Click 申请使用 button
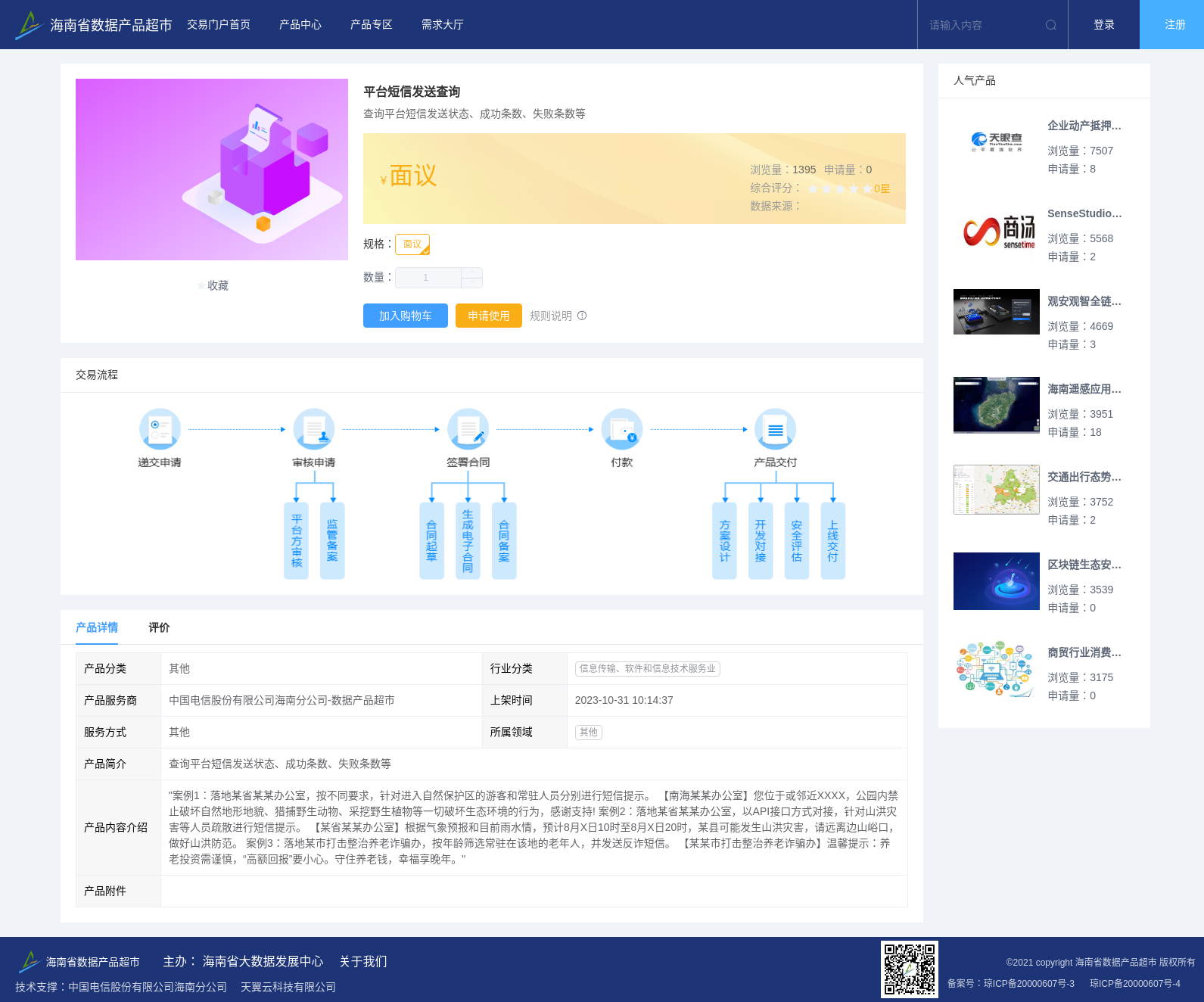 point(489,316)
